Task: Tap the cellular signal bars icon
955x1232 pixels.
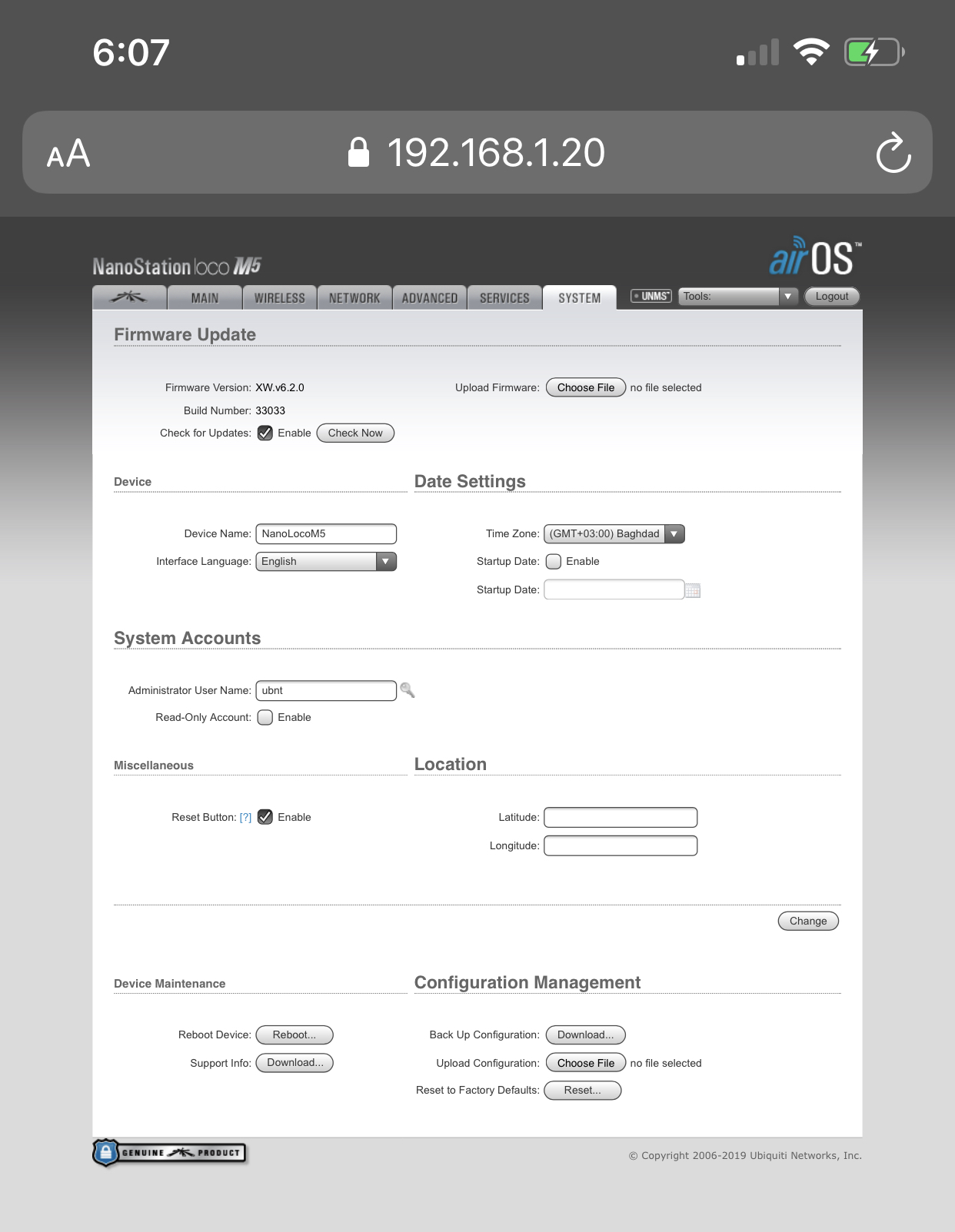Action: tap(757, 52)
